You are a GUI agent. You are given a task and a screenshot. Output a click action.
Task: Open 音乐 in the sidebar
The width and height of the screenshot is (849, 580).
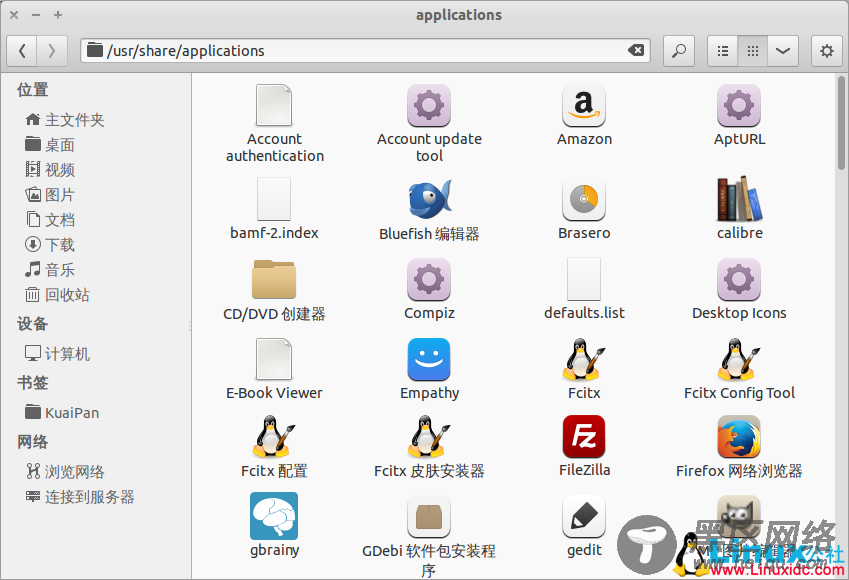tap(50, 269)
